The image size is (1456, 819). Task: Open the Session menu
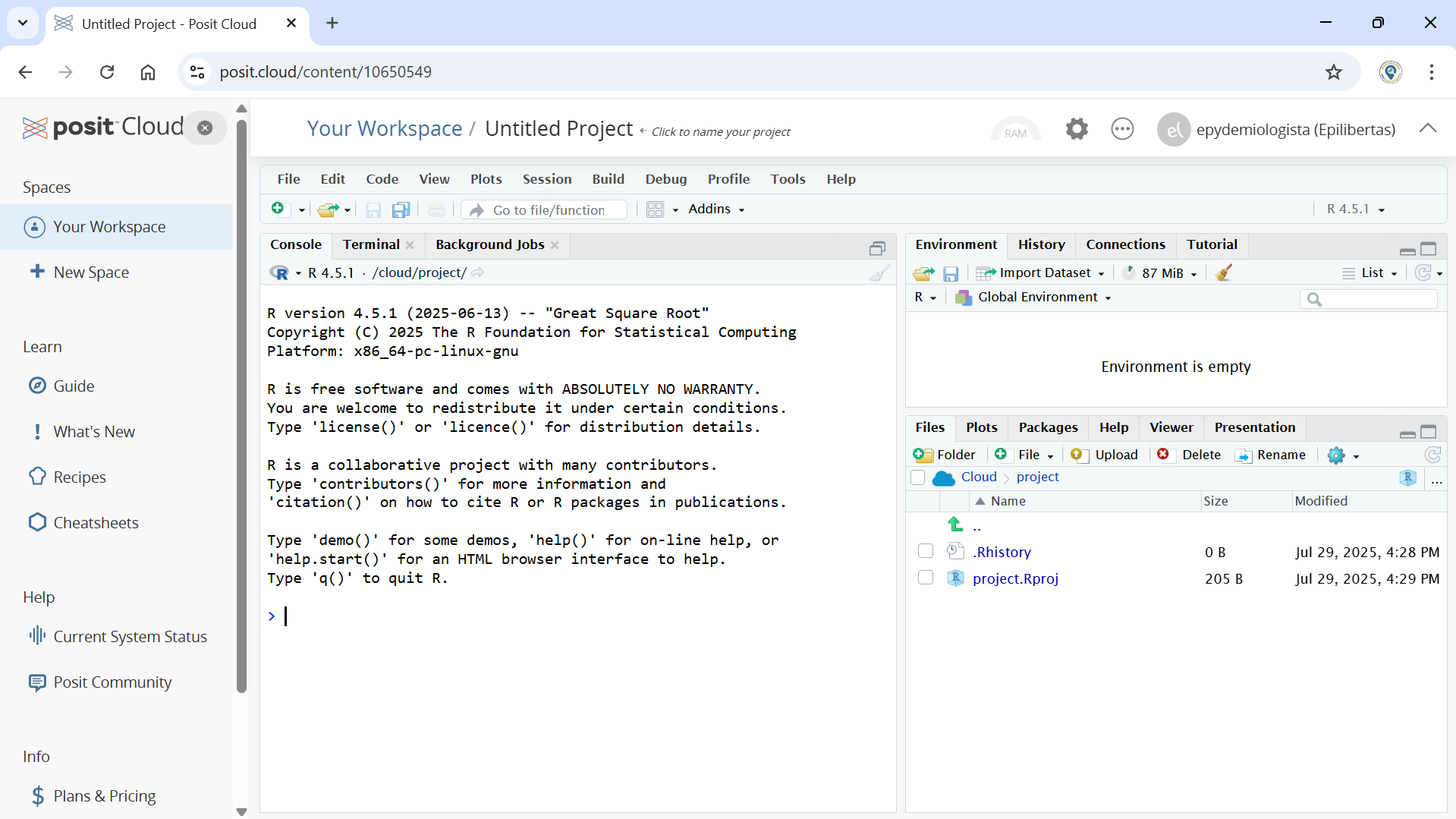coord(546,179)
